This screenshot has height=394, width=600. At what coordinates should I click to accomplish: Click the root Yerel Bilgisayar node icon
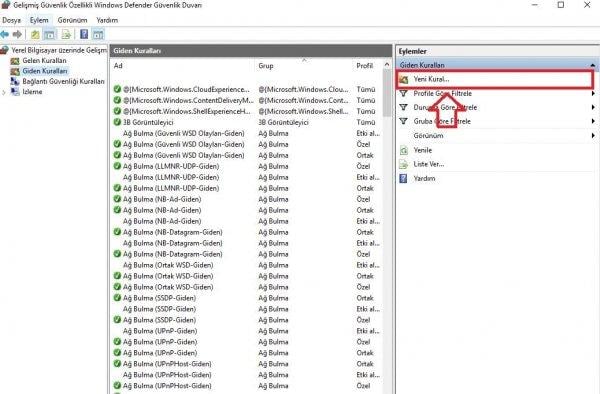point(4,50)
